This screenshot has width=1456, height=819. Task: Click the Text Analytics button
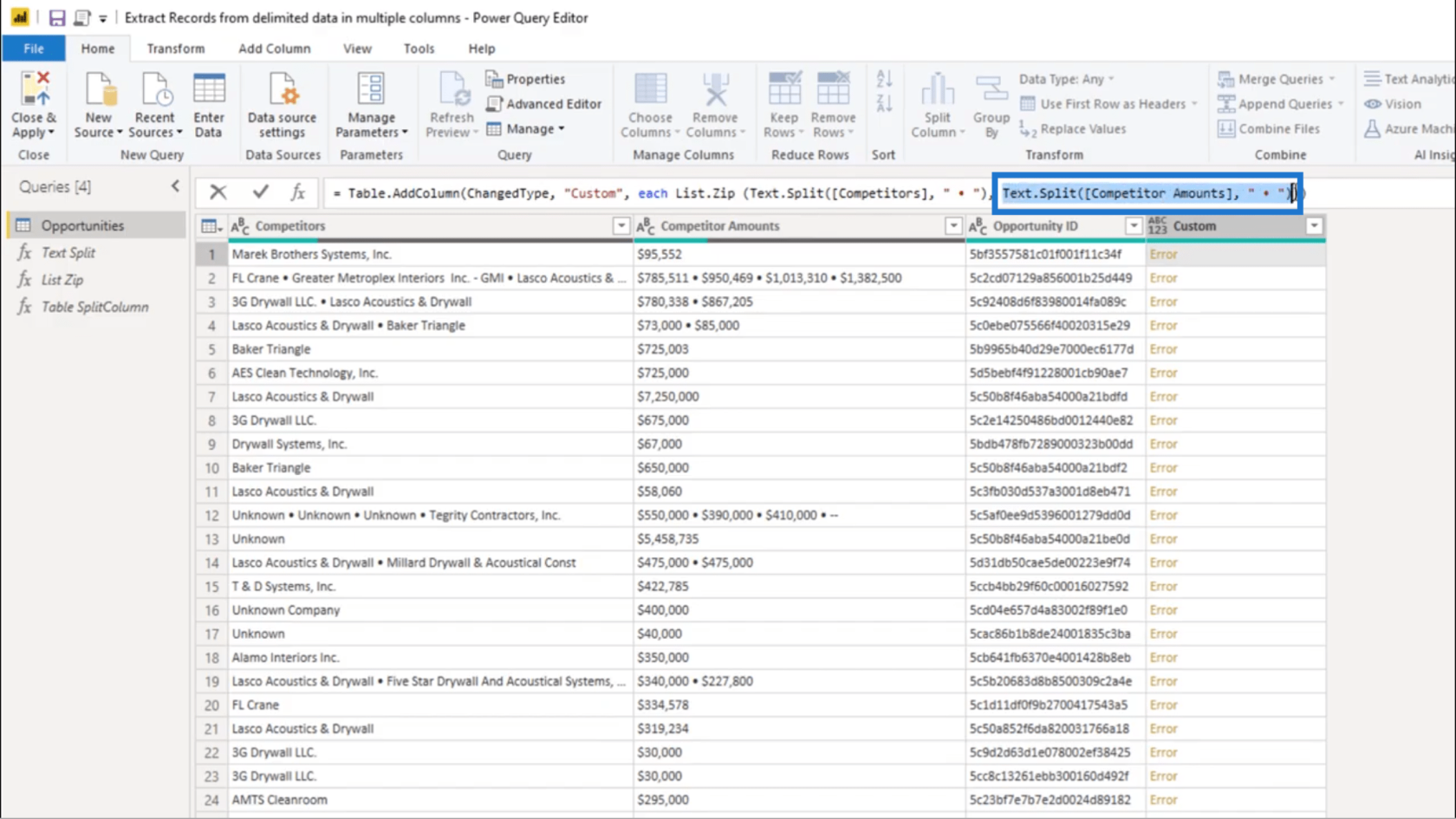click(1409, 79)
